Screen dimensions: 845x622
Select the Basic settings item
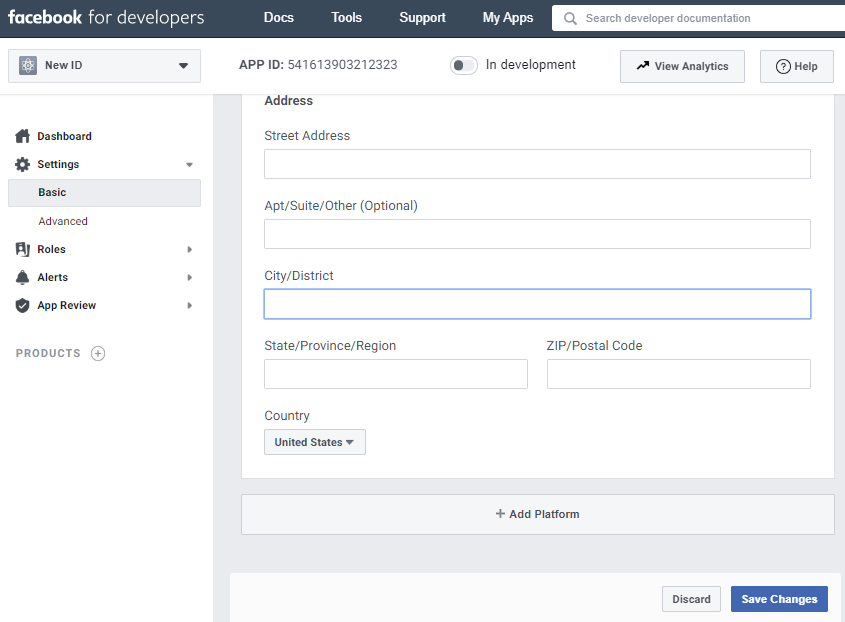coord(105,192)
